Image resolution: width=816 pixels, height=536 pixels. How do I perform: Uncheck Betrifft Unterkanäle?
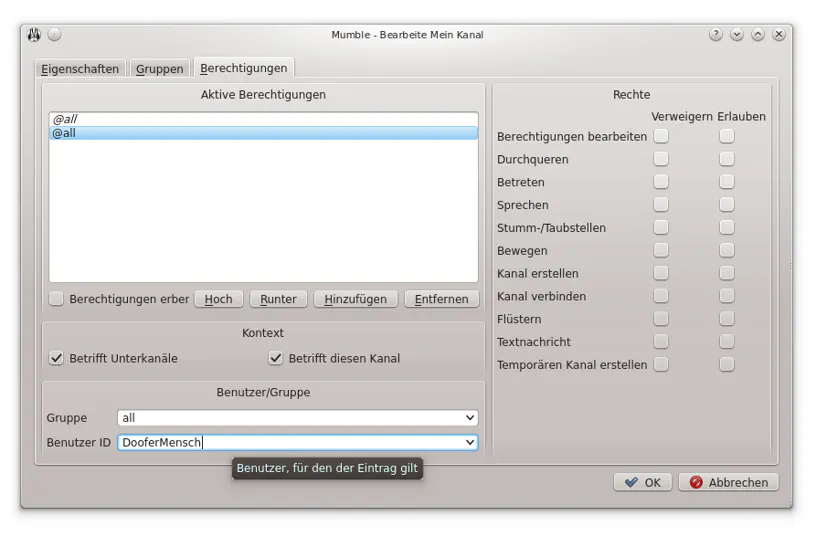(56, 358)
